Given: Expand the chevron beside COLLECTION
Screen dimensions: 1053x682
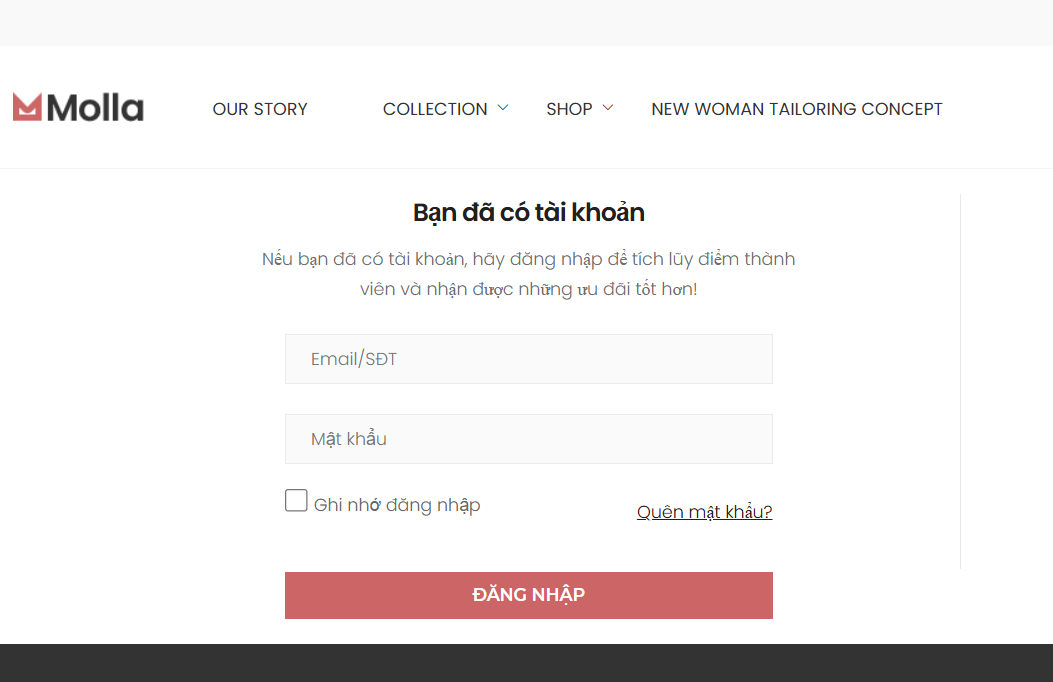Looking at the screenshot, I should pos(503,107).
